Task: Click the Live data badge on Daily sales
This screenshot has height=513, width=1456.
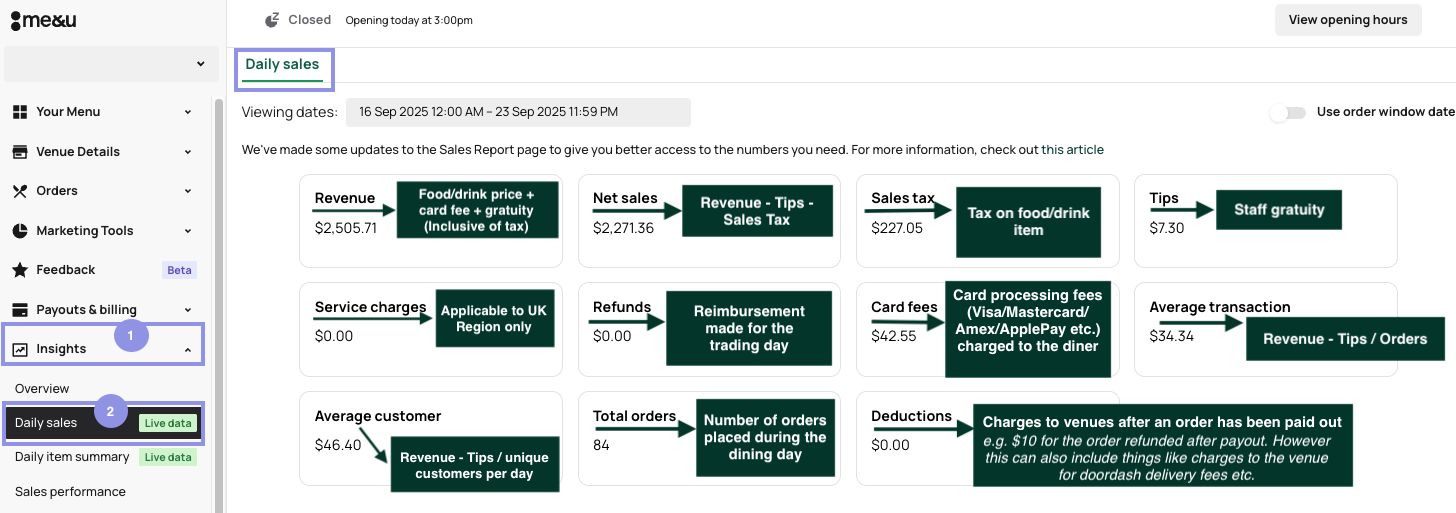Action: pyautogui.click(x=168, y=423)
